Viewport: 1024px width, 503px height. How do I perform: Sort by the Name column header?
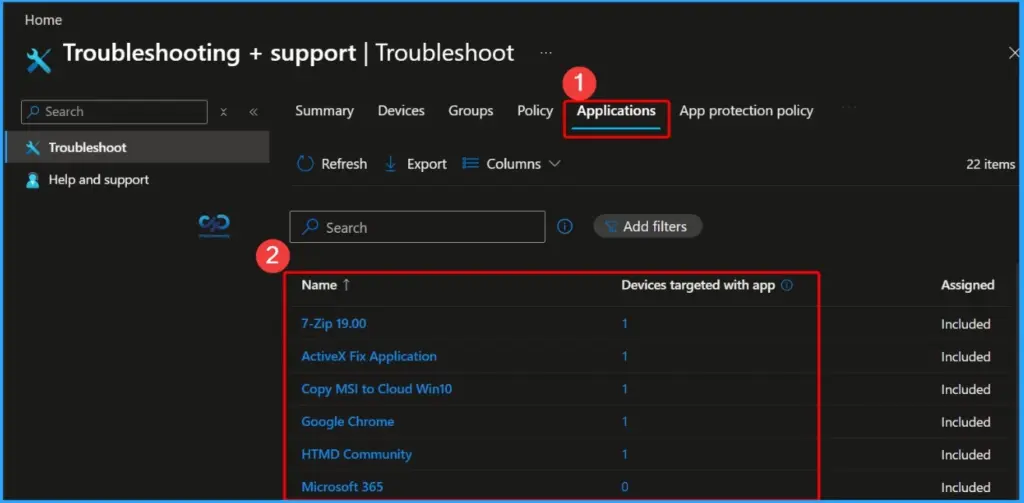point(319,285)
